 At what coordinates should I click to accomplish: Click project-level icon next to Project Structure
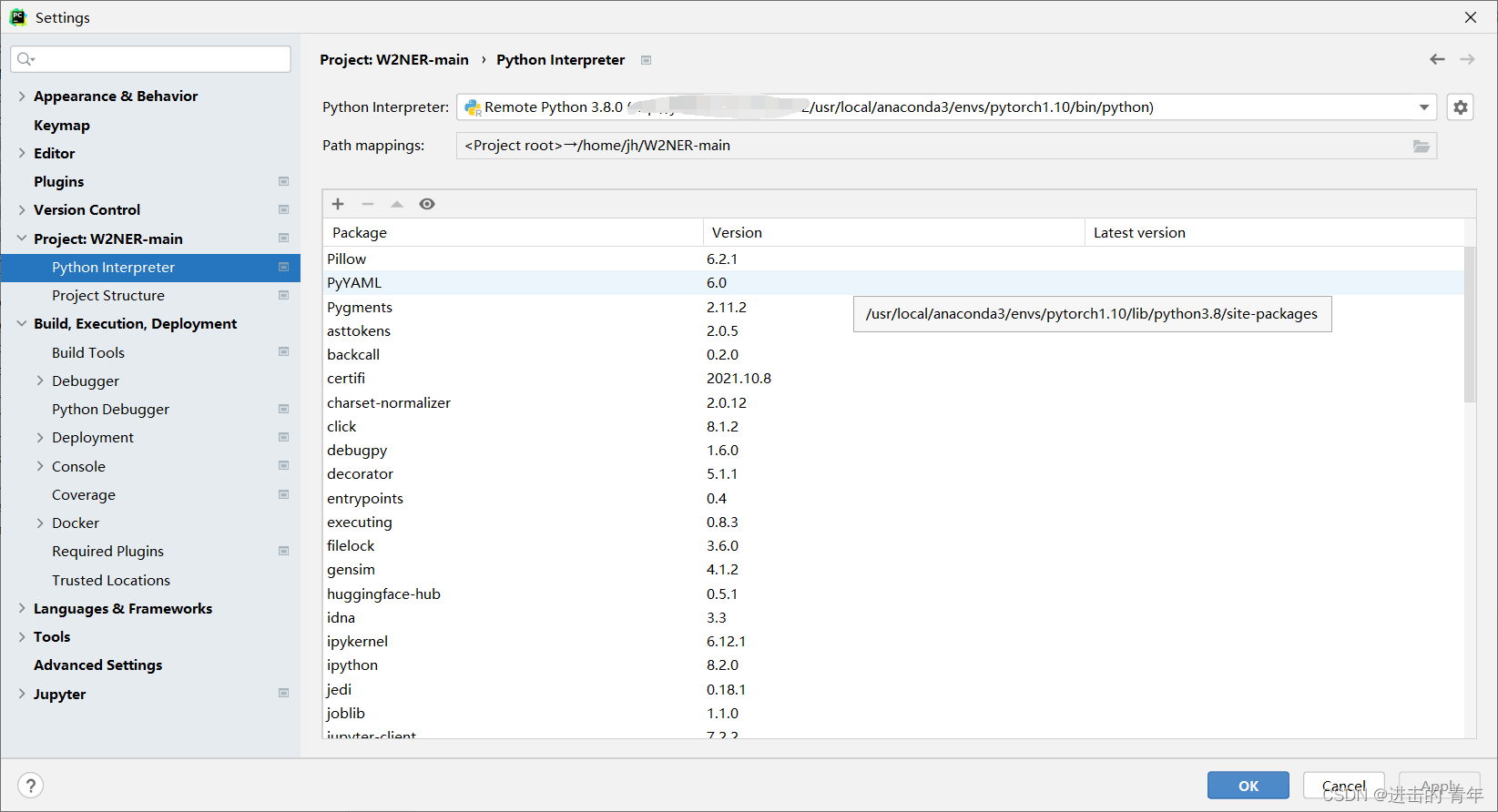[x=283, y=295]
